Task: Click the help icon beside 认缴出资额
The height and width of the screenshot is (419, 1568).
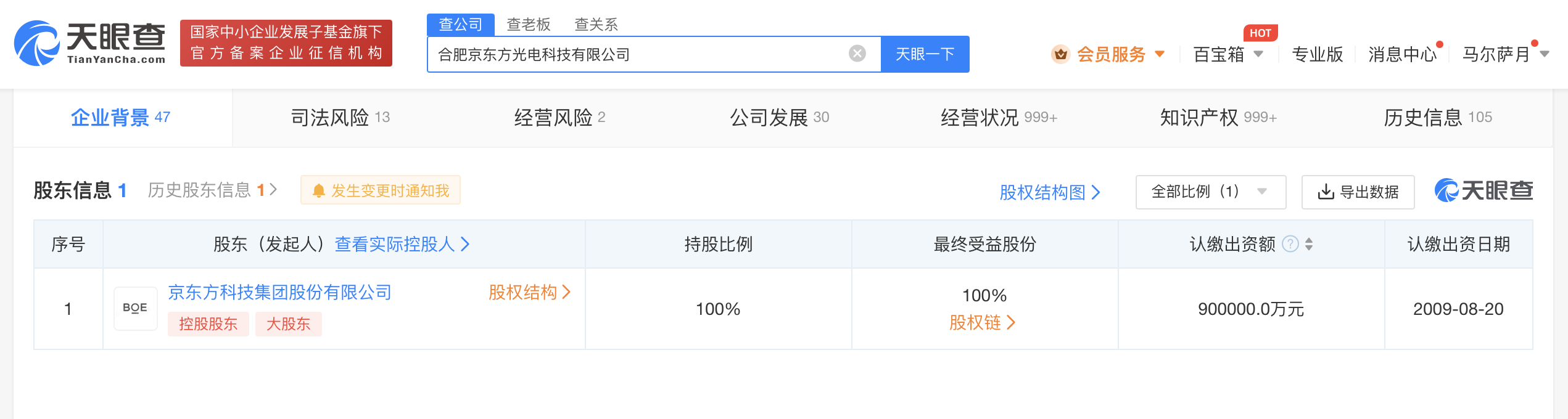Action: (1290, 244)
